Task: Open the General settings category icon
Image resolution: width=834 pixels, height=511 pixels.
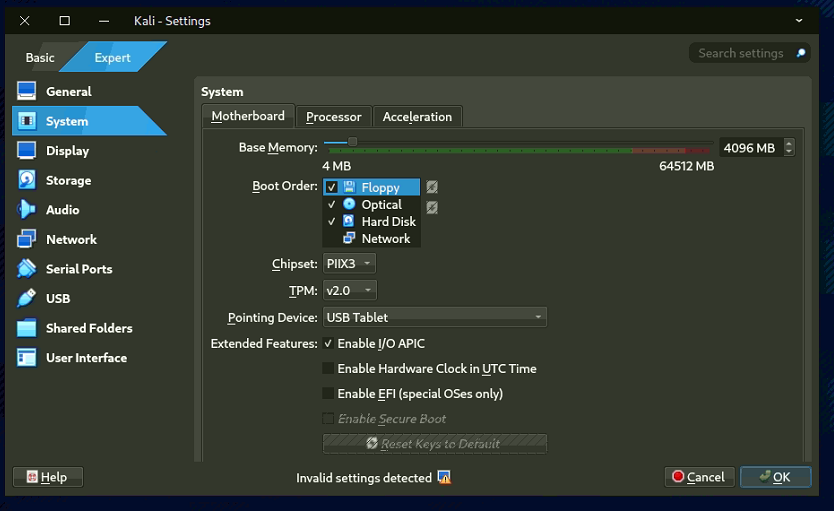Action: pyautogui.click(x=27, y=92)
